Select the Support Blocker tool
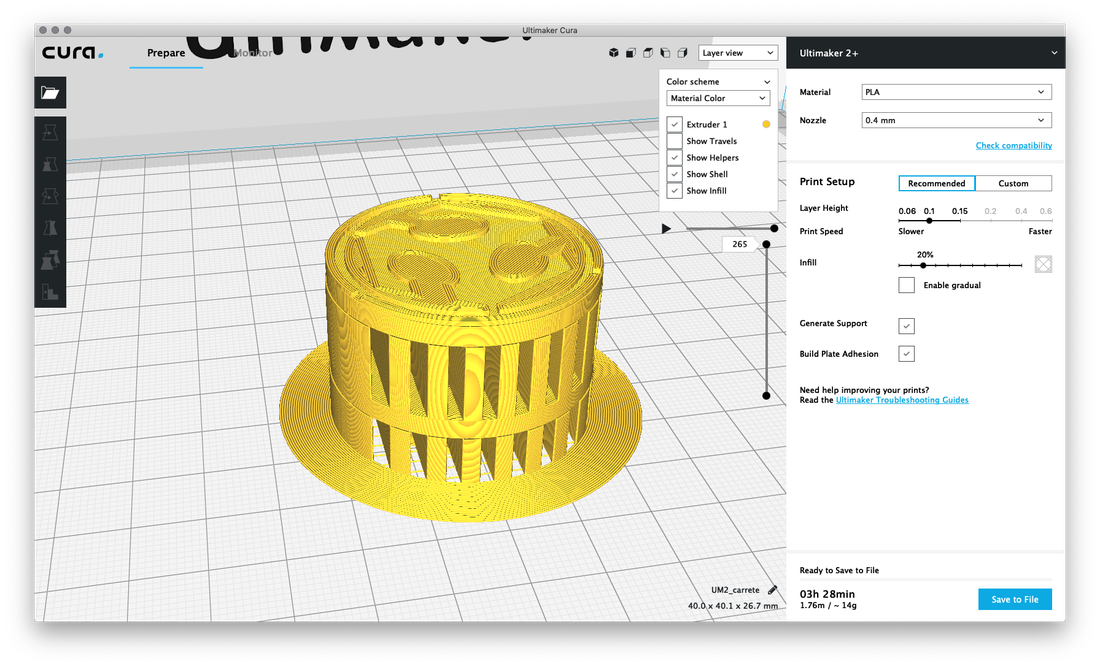The height and width of the screenshot is (667, 1100). (50, 292)
